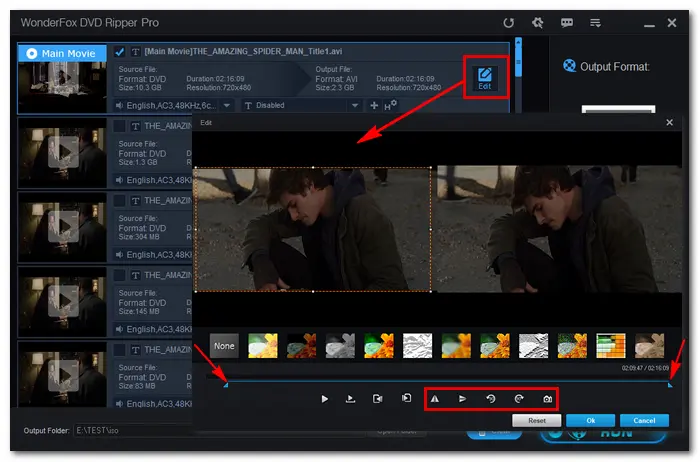Open the feedback chat bubble icon
Screen dimensions: 700x462
click(567, 23)
